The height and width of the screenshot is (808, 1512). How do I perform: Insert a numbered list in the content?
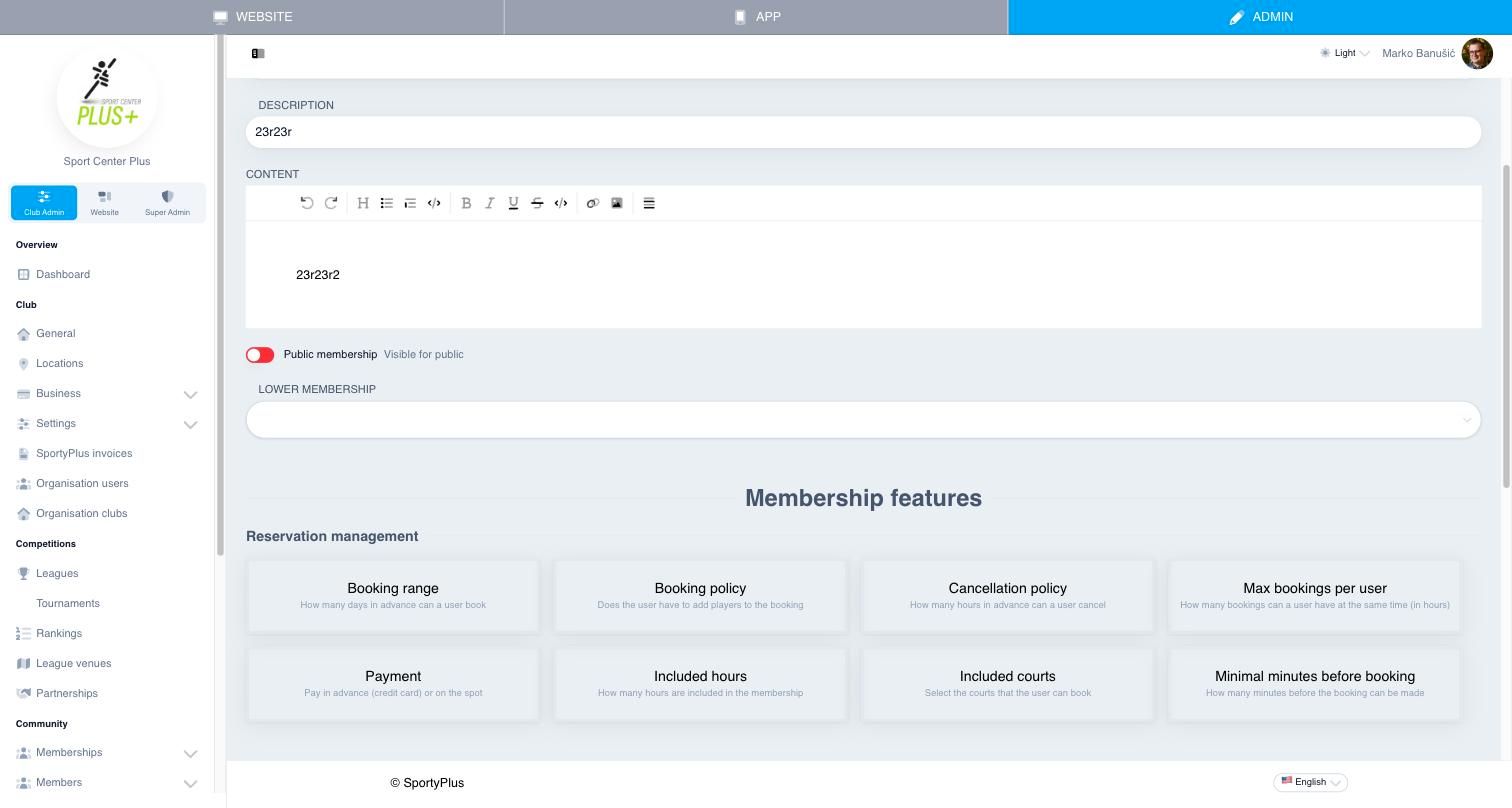coord(410,203)
